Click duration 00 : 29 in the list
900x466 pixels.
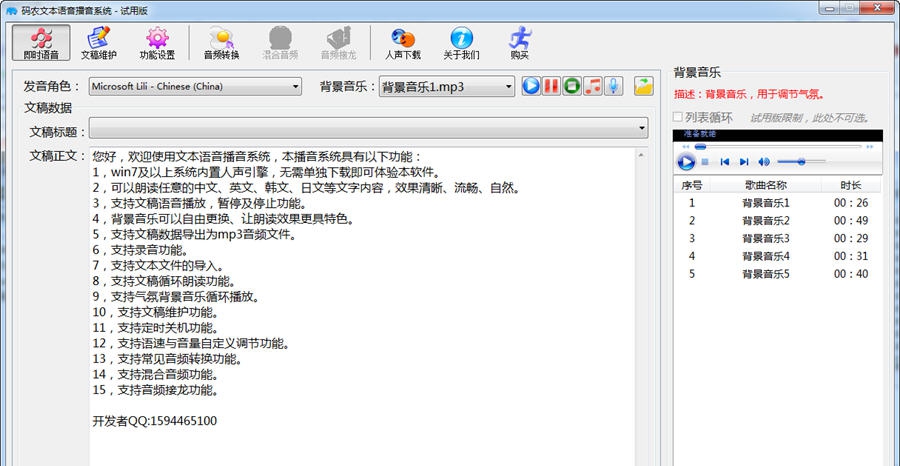pyautogui.click(x=851, y=238)
